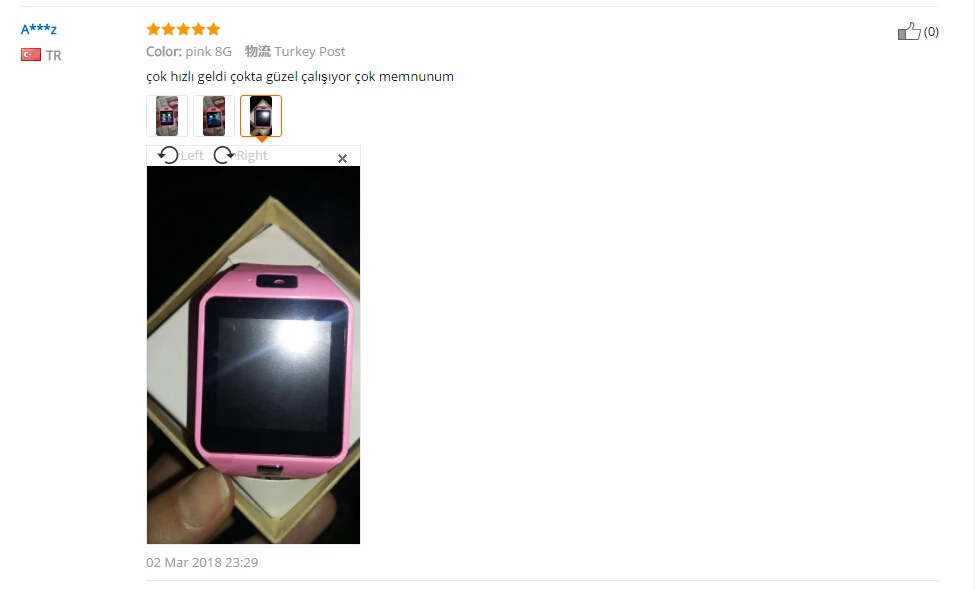Viewport: 975px width, 590px height.
Task: Open the second review photo thumbnail
Action: (214, 116)
